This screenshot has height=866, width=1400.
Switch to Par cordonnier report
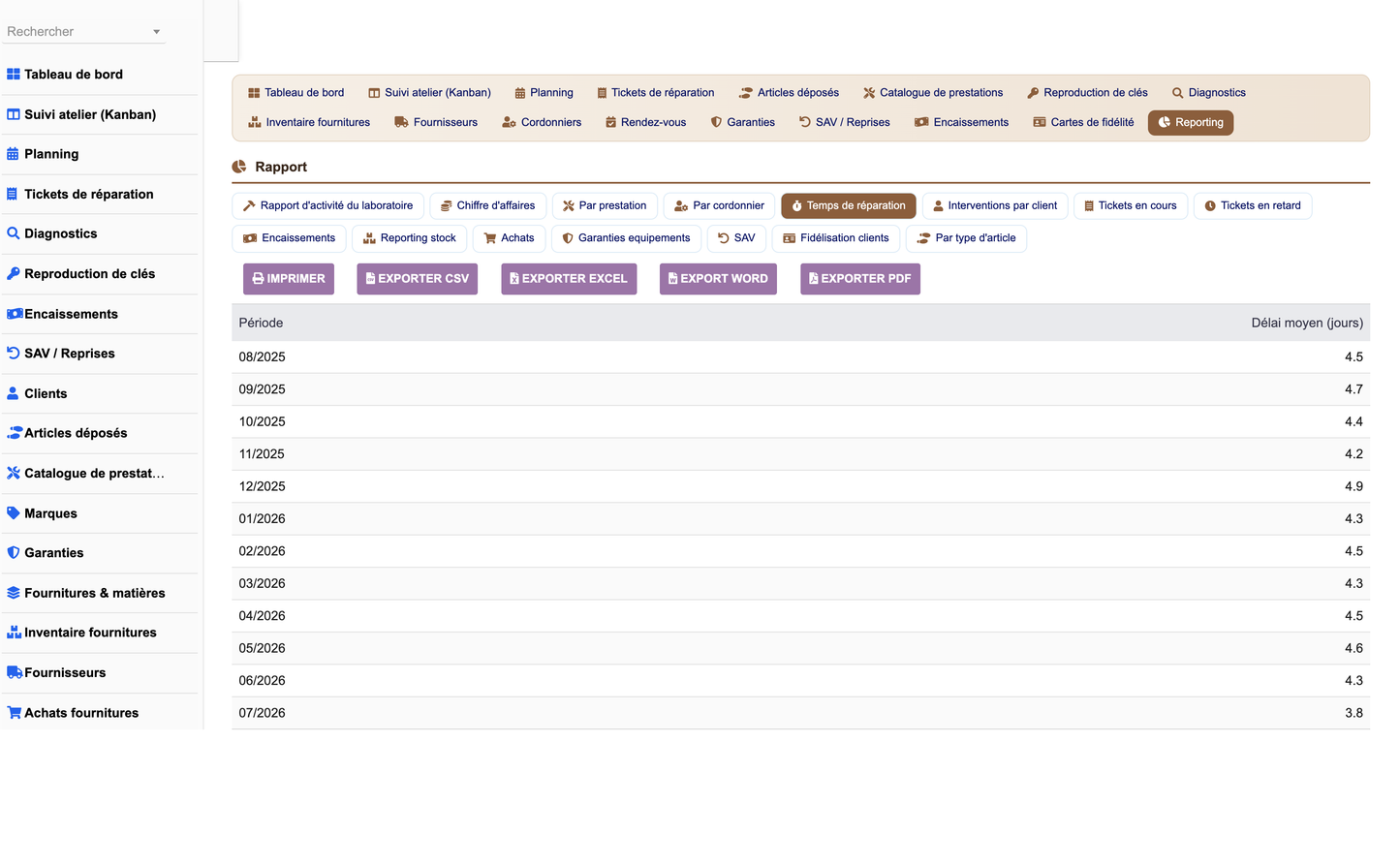[x=719, y=206]
